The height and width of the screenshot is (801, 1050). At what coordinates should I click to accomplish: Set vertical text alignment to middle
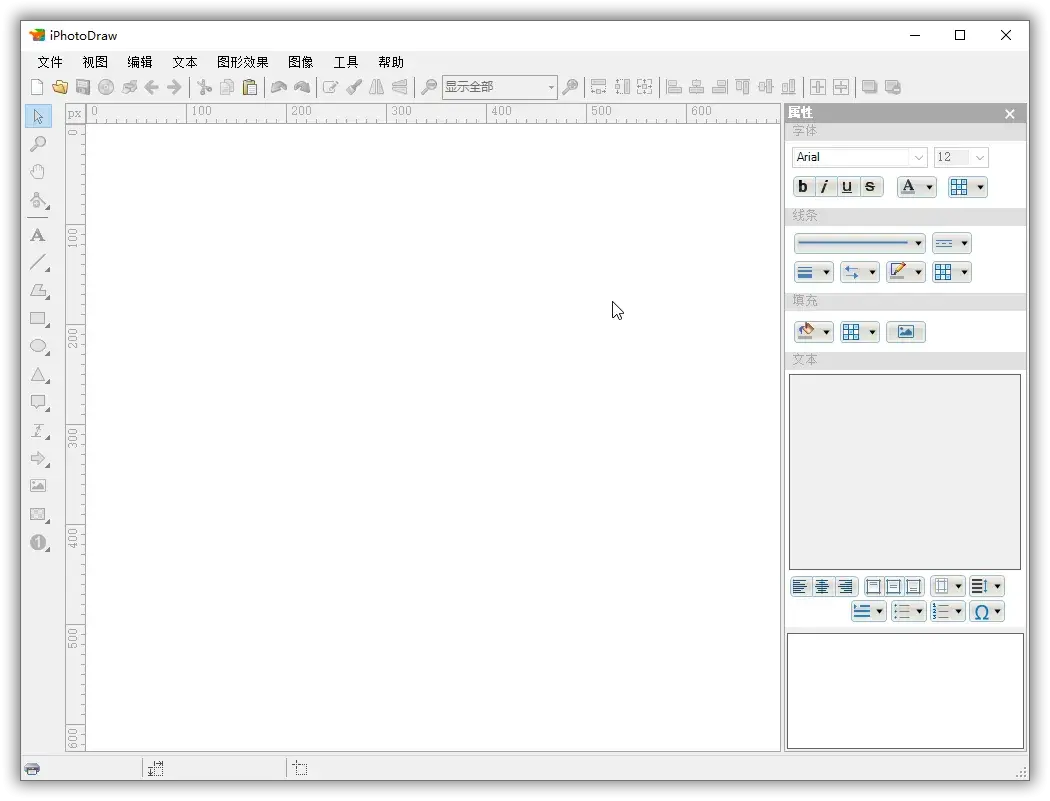point(894,587)
